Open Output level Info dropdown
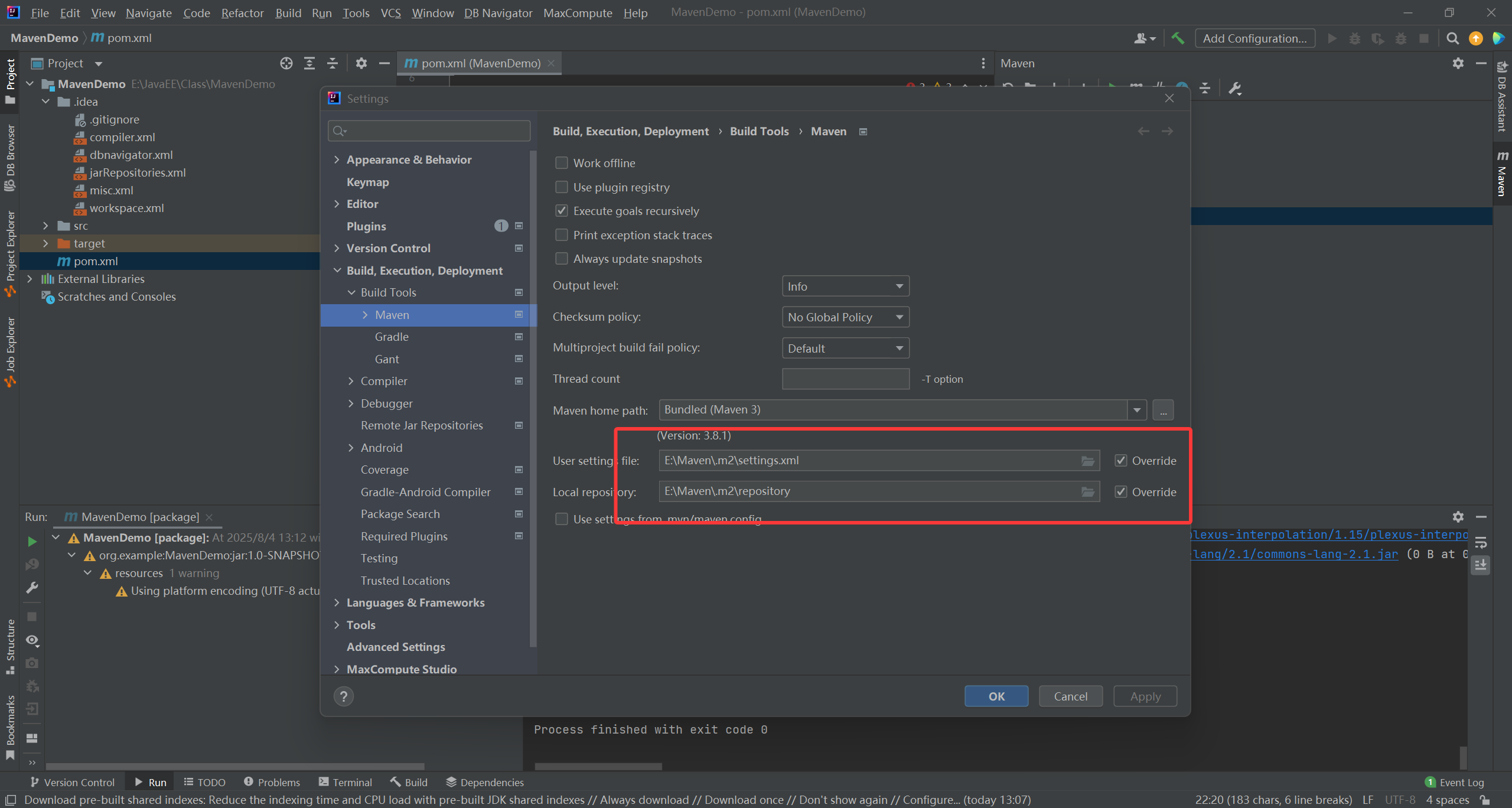The width and height of the screenshot is (1512, 808). click(x=845, y=286)
